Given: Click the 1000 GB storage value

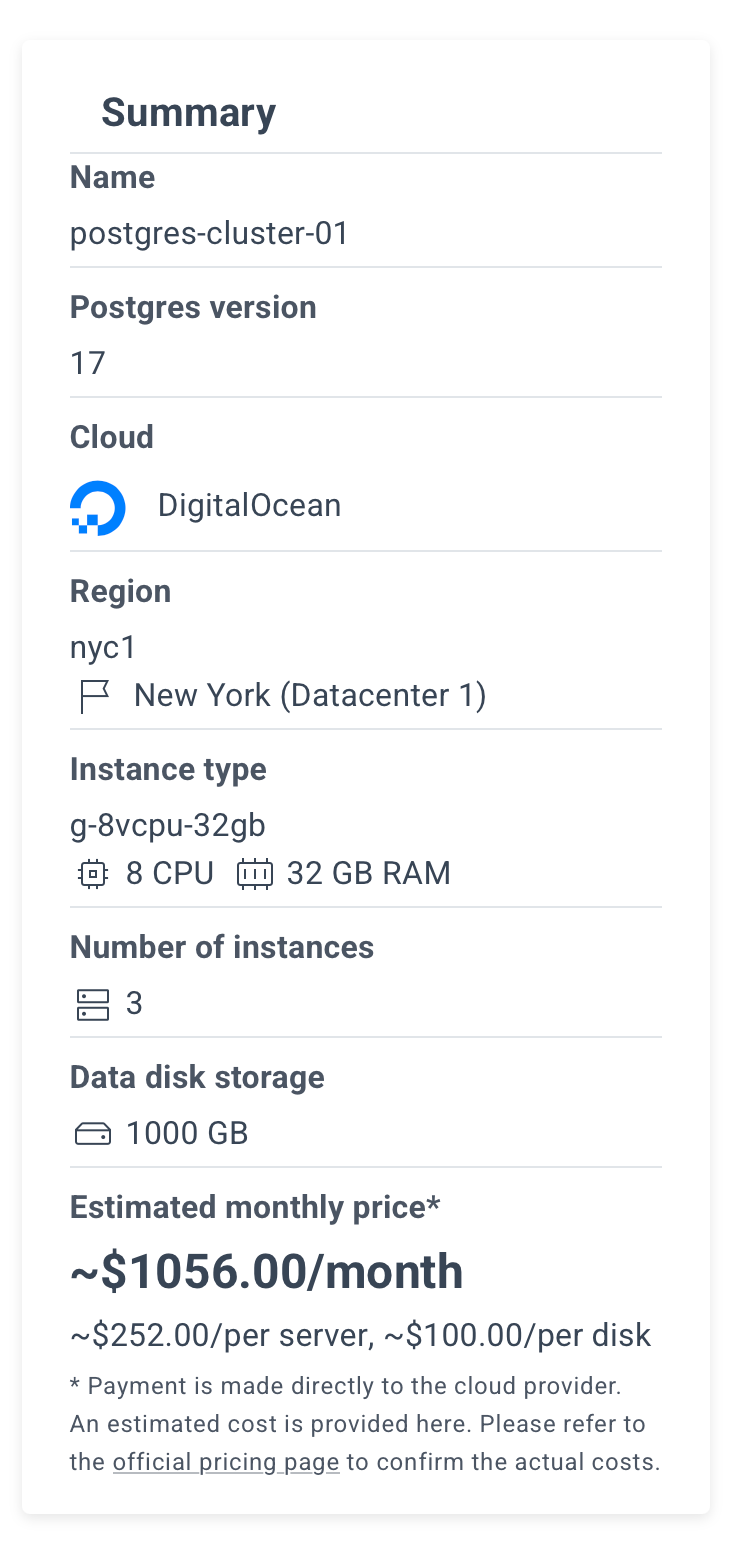Looking at the screenshot, I should (x=187, y=1134).
